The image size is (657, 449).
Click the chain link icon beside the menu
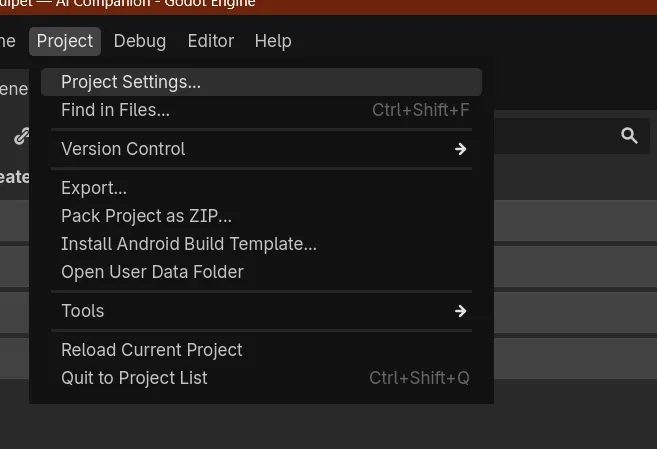[21, 136]
